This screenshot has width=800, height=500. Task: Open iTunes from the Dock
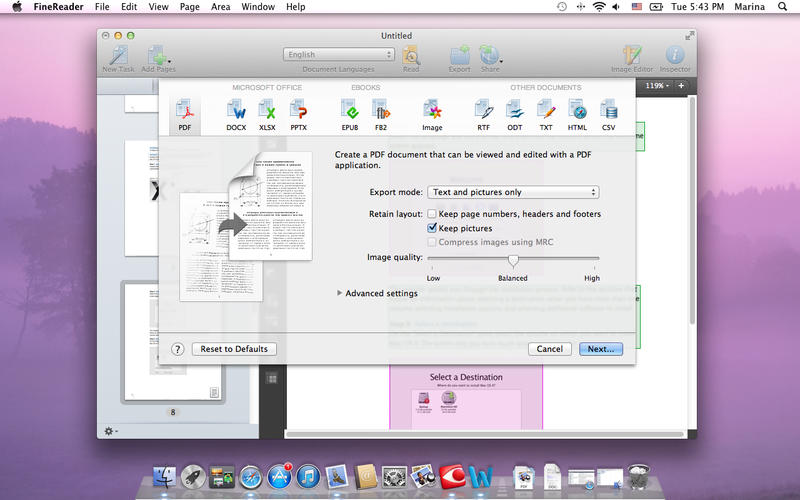pyautogui.click(x=308, y=477)
